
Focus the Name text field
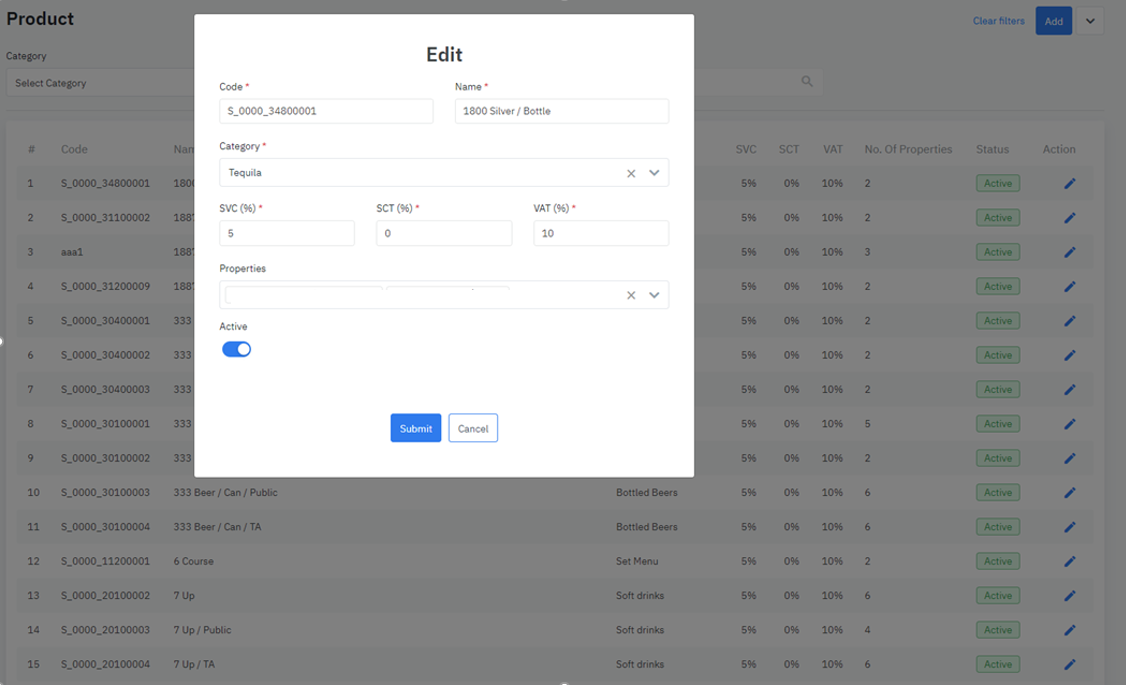pos(561,111)
